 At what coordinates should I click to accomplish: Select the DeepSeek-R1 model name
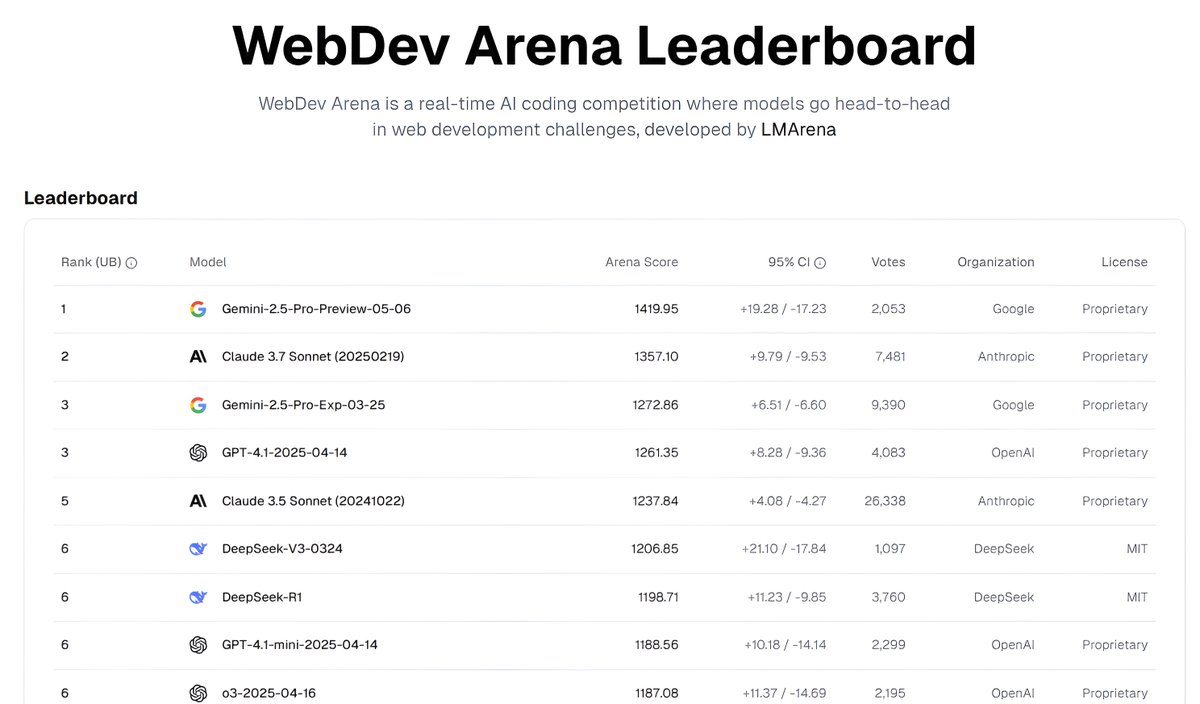point(262,597)
